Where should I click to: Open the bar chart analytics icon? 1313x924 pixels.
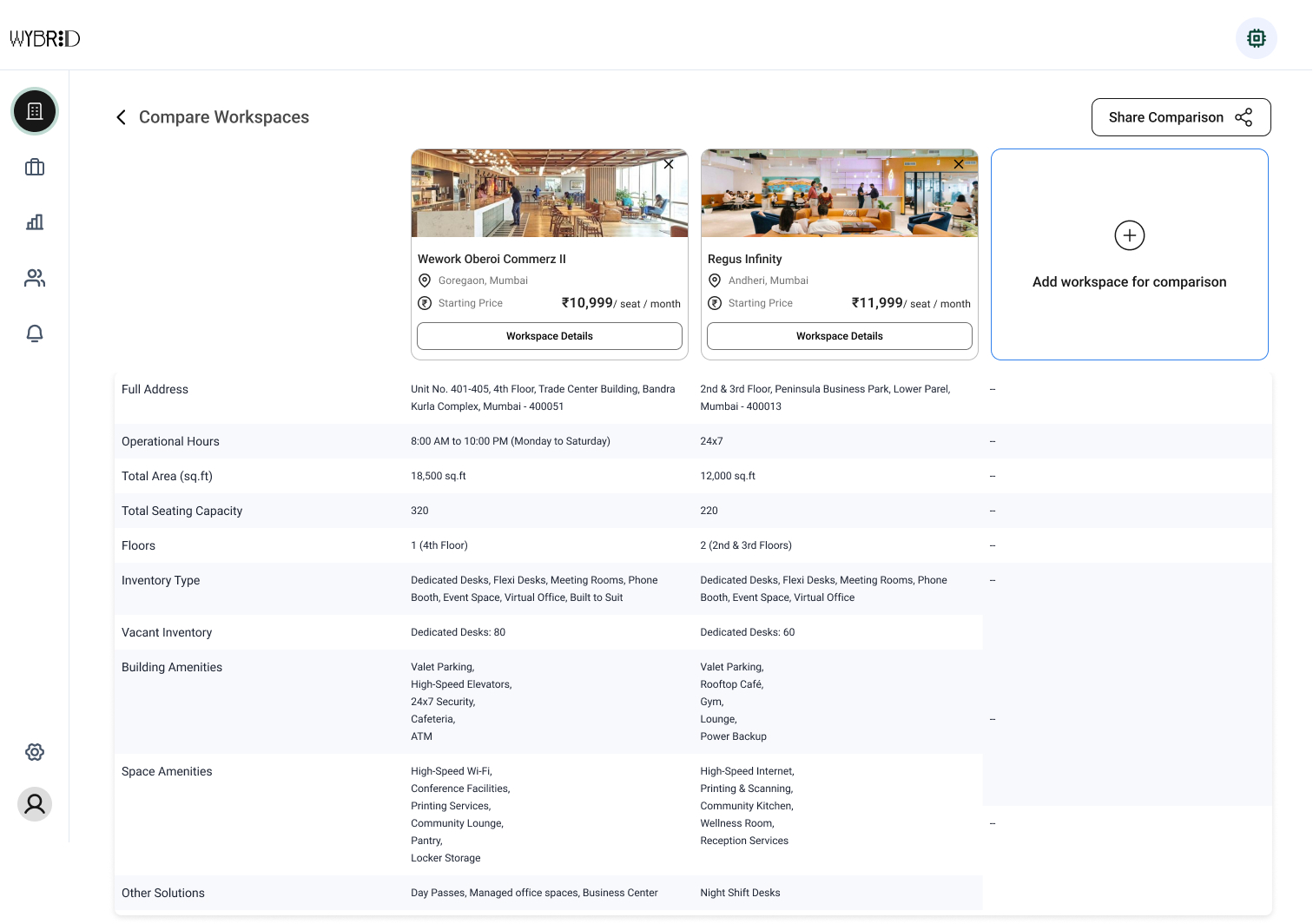tap(35, 222)
